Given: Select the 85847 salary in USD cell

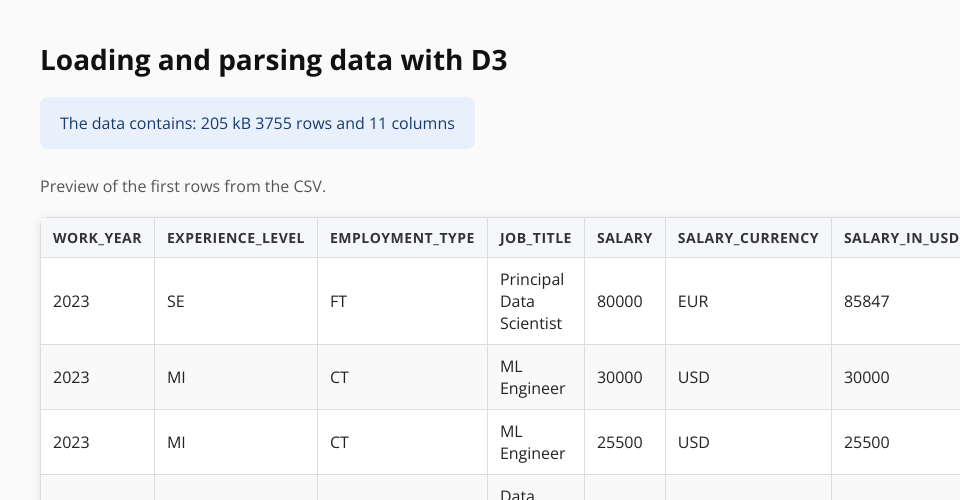Looking at the screenshot, I should pos(867,301).
